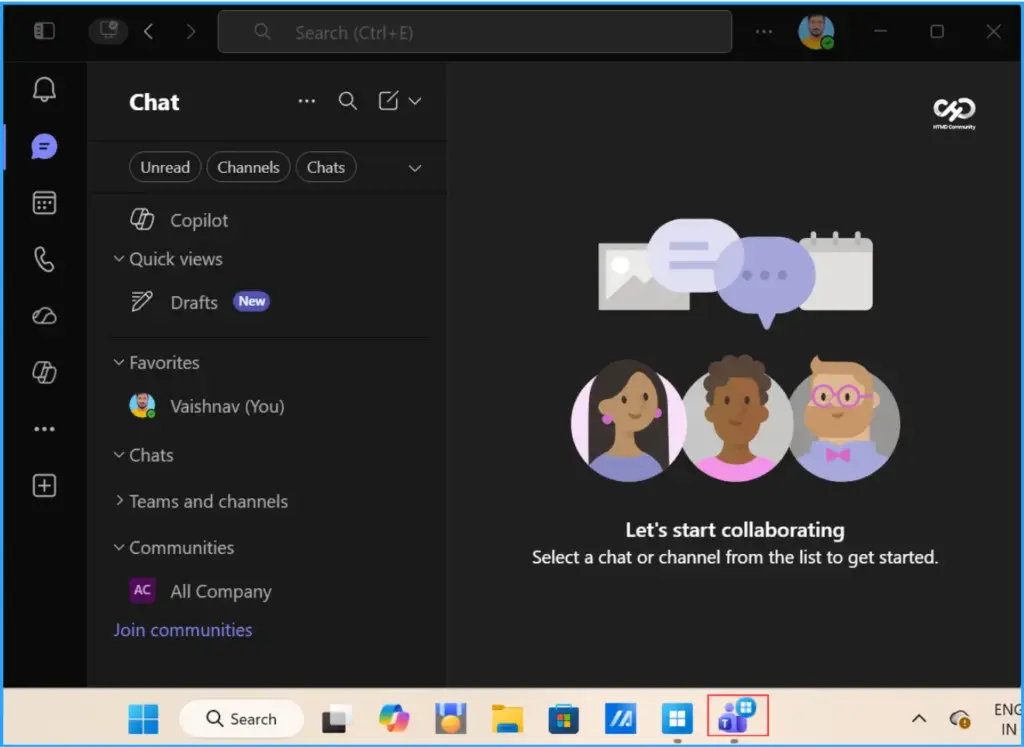Screen dimensions: 1024x747
Task: Open Vaishnav (You) chat
Action: pyautogui.click(x=268, y=406)
